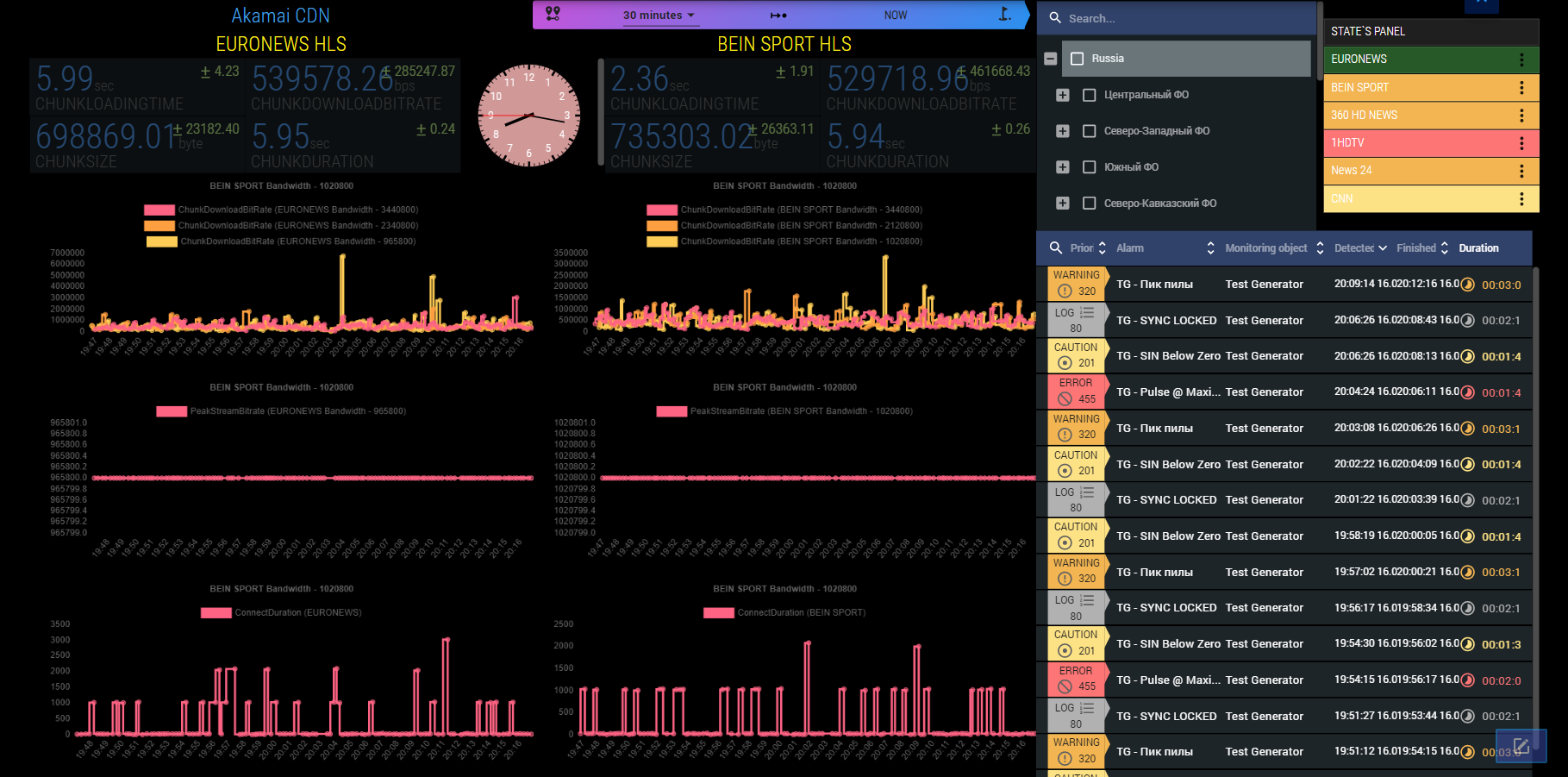
Task: Toggle the Центральный ФО checkbox
Action: pyautogui.click(x=1089, y=95)
